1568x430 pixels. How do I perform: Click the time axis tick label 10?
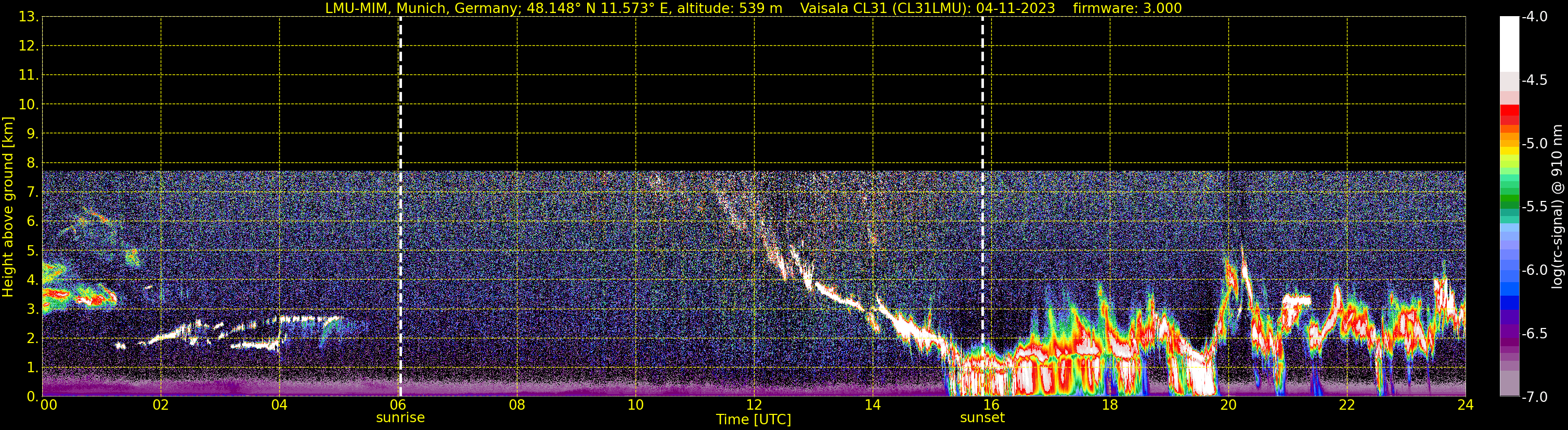click(x=636, y=405)
